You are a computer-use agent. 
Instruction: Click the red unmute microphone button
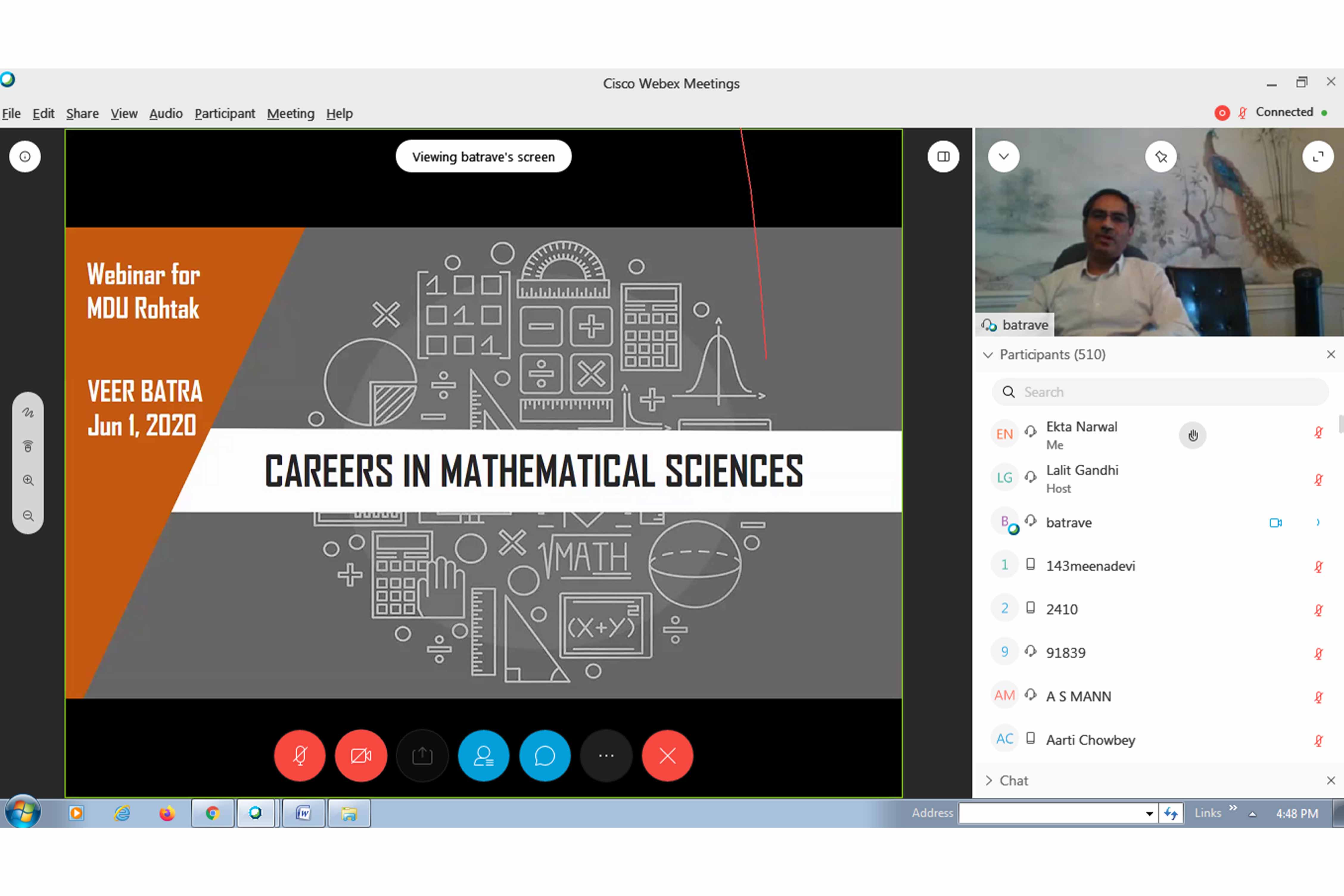pos(299,755)
